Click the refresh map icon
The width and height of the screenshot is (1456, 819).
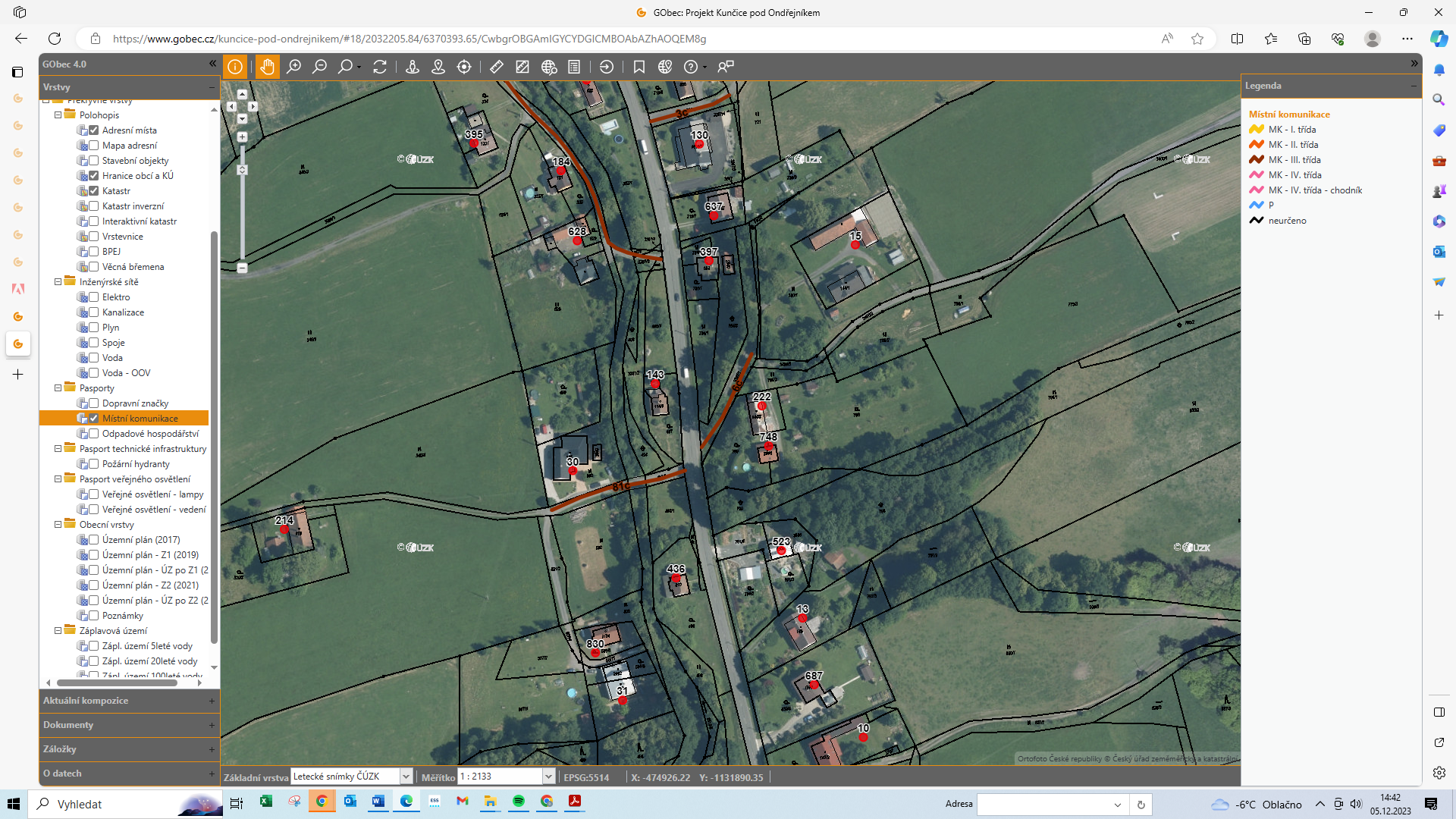click(x=380, y=67)
